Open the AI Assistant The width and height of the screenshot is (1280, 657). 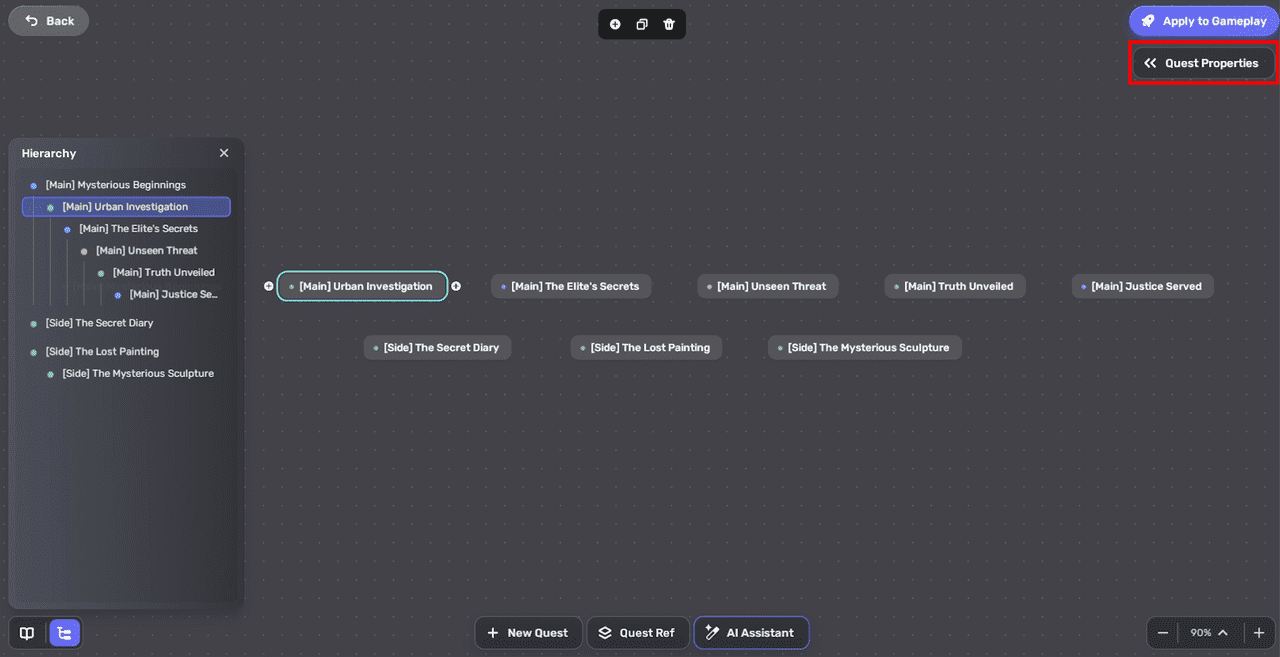(x=751, y=633)
